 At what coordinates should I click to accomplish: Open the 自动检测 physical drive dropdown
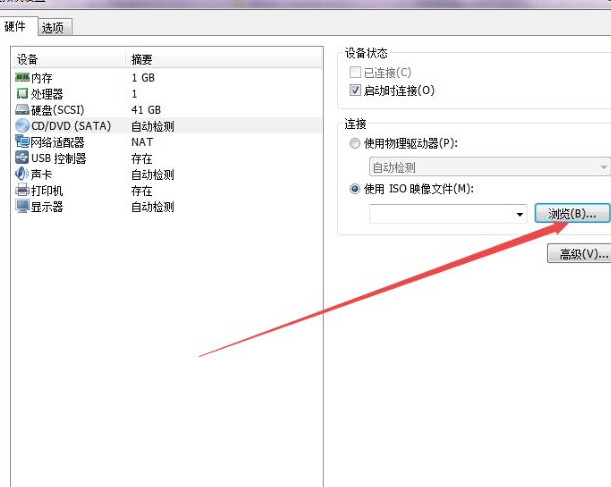[489, 167]
